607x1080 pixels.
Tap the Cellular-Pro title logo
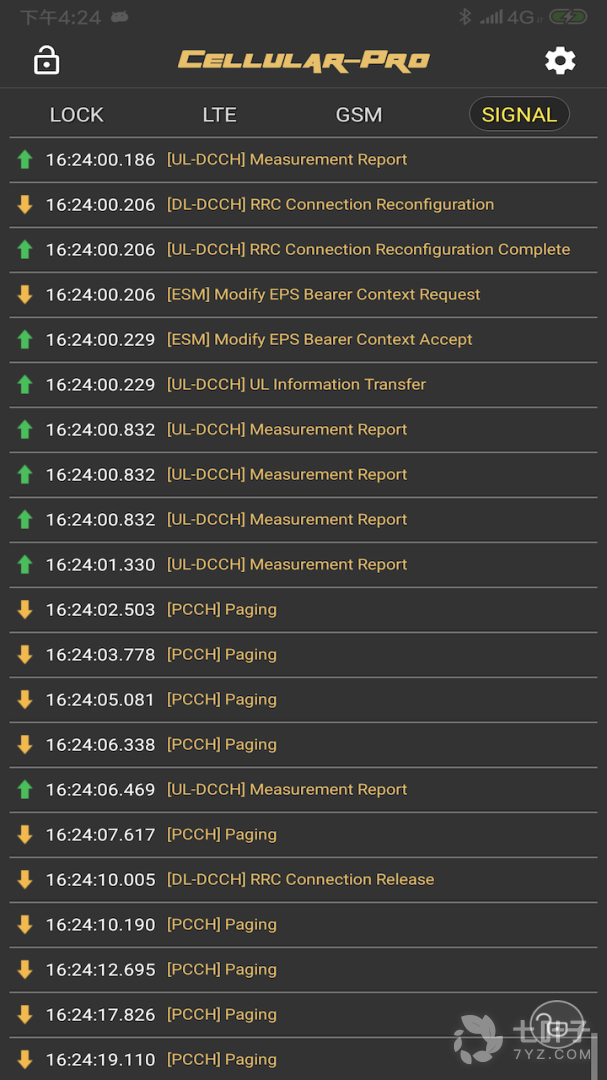tap(303, 61)
